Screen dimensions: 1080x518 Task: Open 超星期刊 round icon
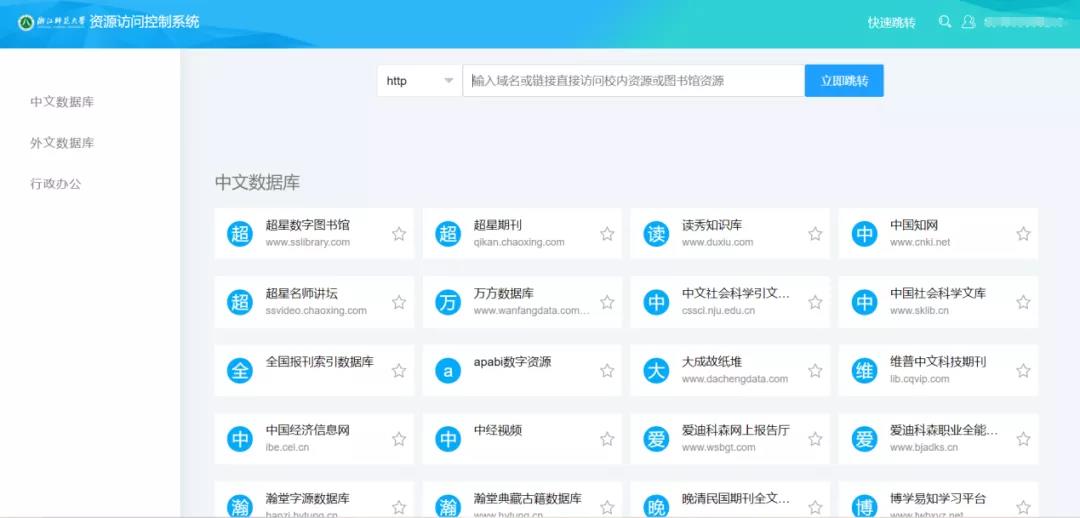(x=448, y=234)
